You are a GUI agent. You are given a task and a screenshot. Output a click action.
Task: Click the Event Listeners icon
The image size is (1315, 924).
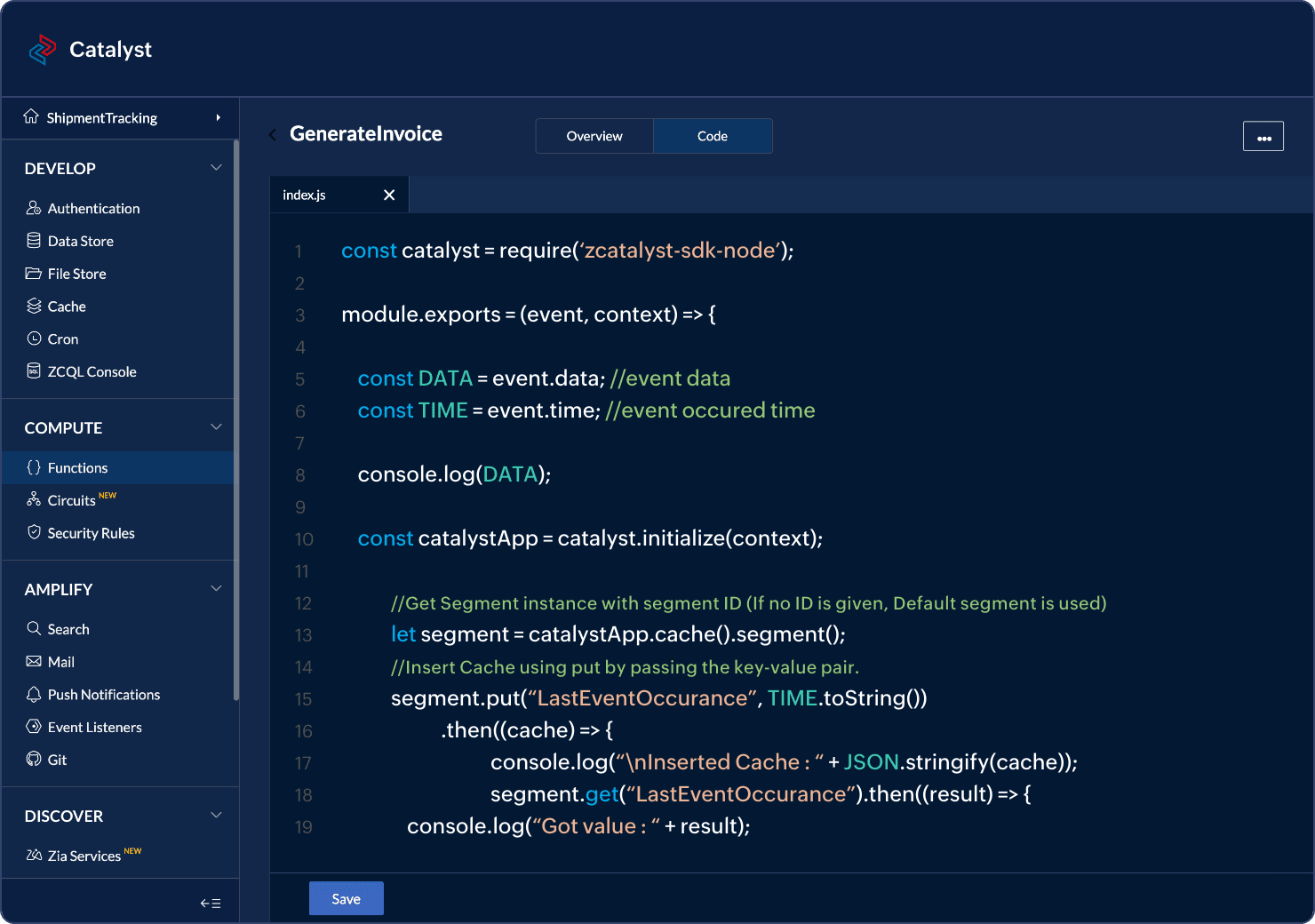(34, 727)
